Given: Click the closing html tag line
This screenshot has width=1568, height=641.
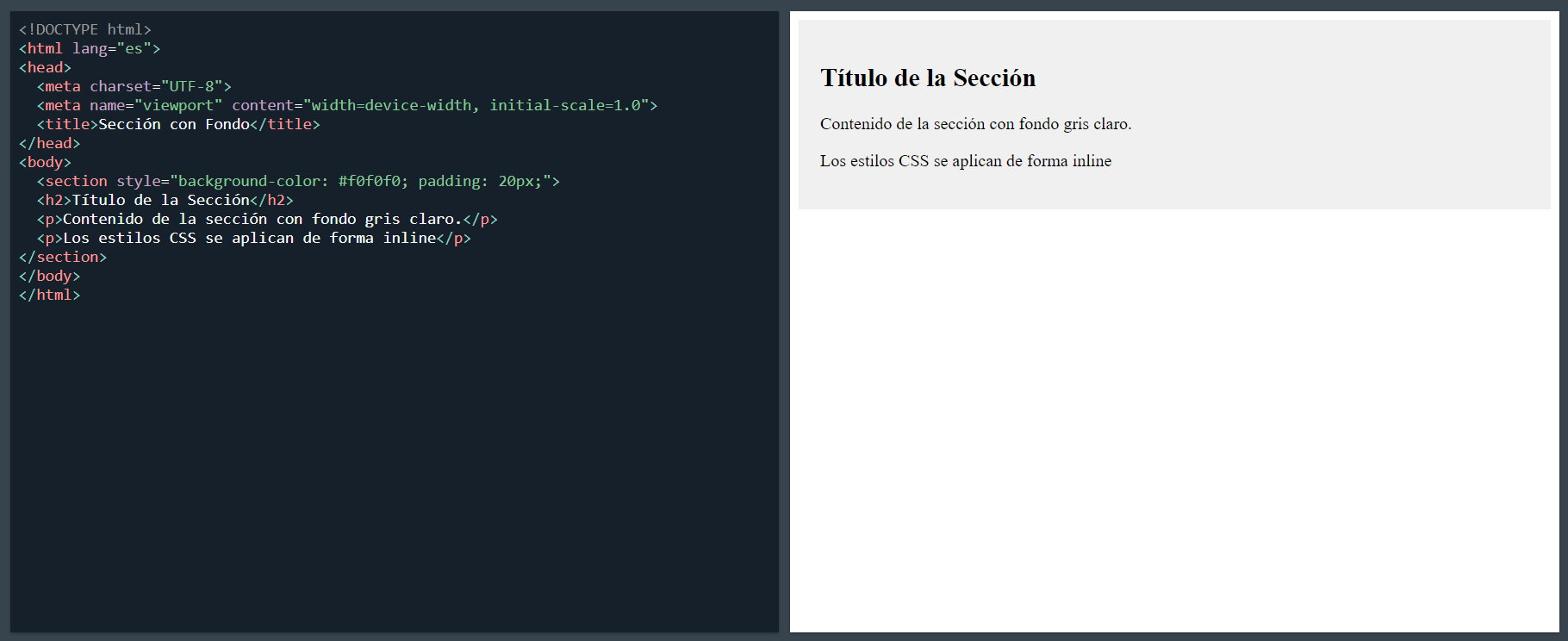Looking at the screenshot, I should click(x=50, y=295).
